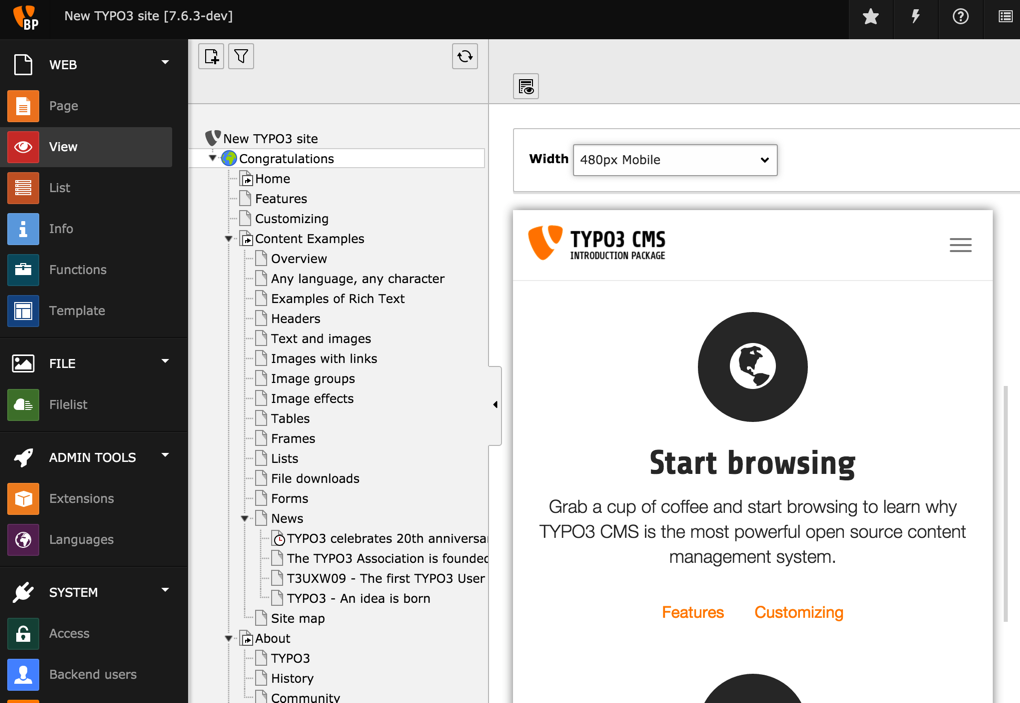The height and width of the screenshot is (703, 1020).
Task: Open the Info module
Action: pyautogui.click(x=87, y=229)
